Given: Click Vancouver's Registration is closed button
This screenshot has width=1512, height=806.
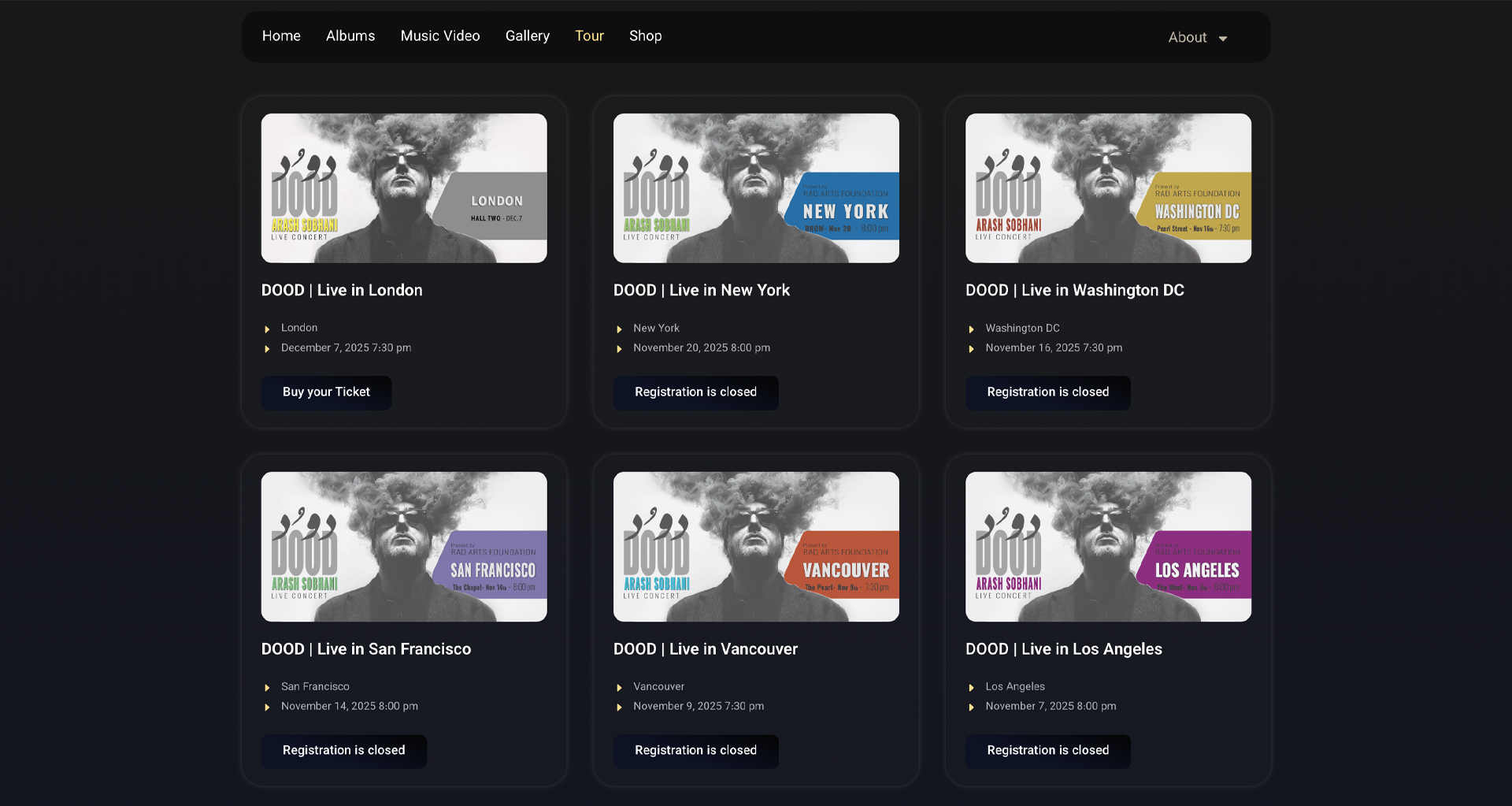Looking at the screenshot, I should (696, 751).
